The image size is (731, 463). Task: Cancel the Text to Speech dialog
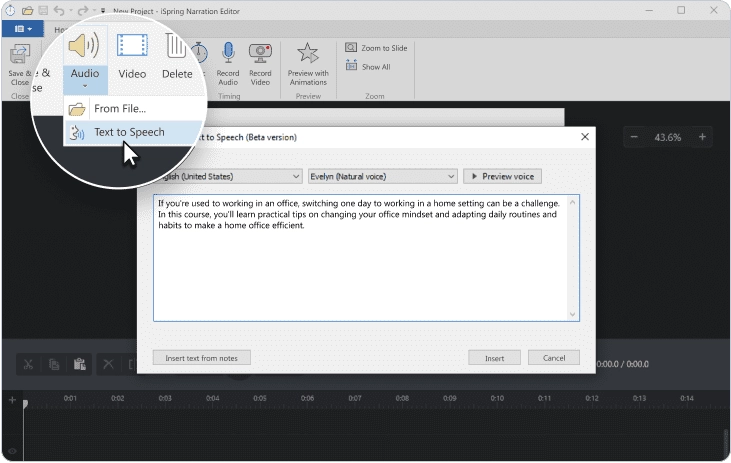click(x=553, y=357)
